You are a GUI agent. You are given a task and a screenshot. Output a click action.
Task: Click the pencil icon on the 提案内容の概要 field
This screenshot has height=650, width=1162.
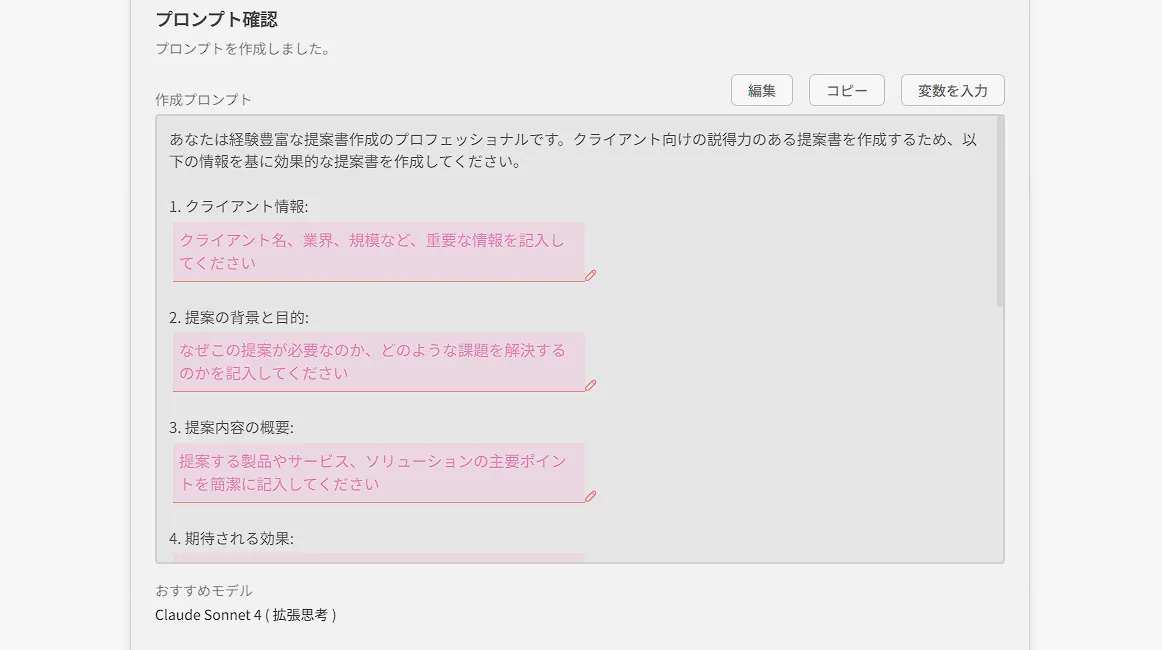pyautogui.click(x=590, y=496)
